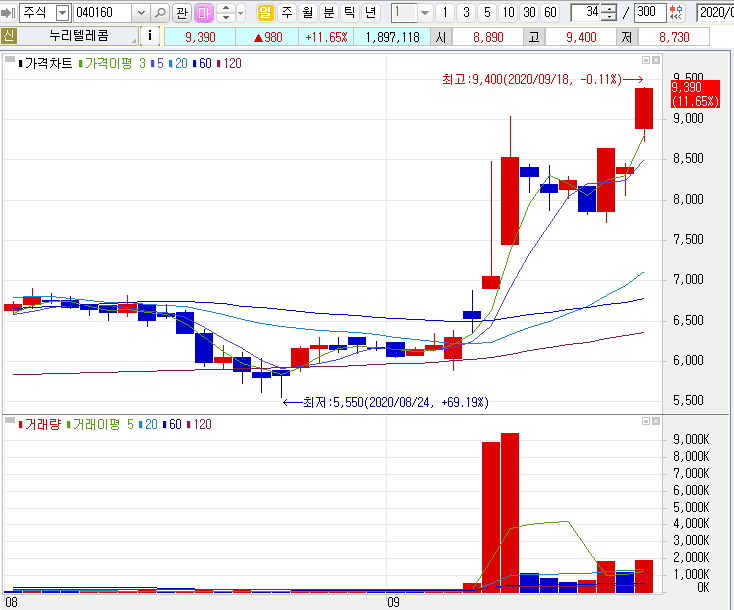
Task: Click the 가격차트 legend label
Action: click(x=45, y=63)
